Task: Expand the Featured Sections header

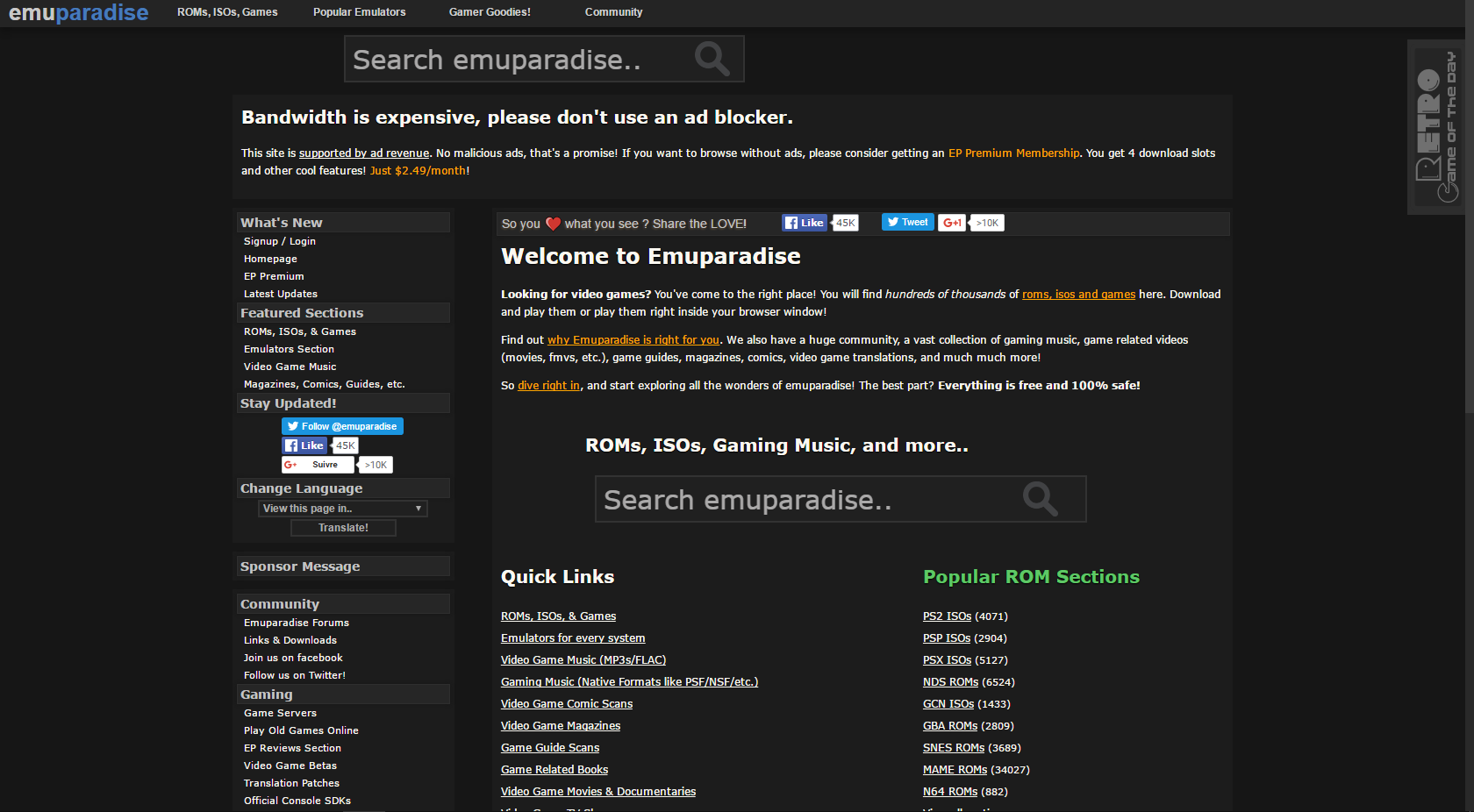Action: pyautogui.click(x=342, y=312)
